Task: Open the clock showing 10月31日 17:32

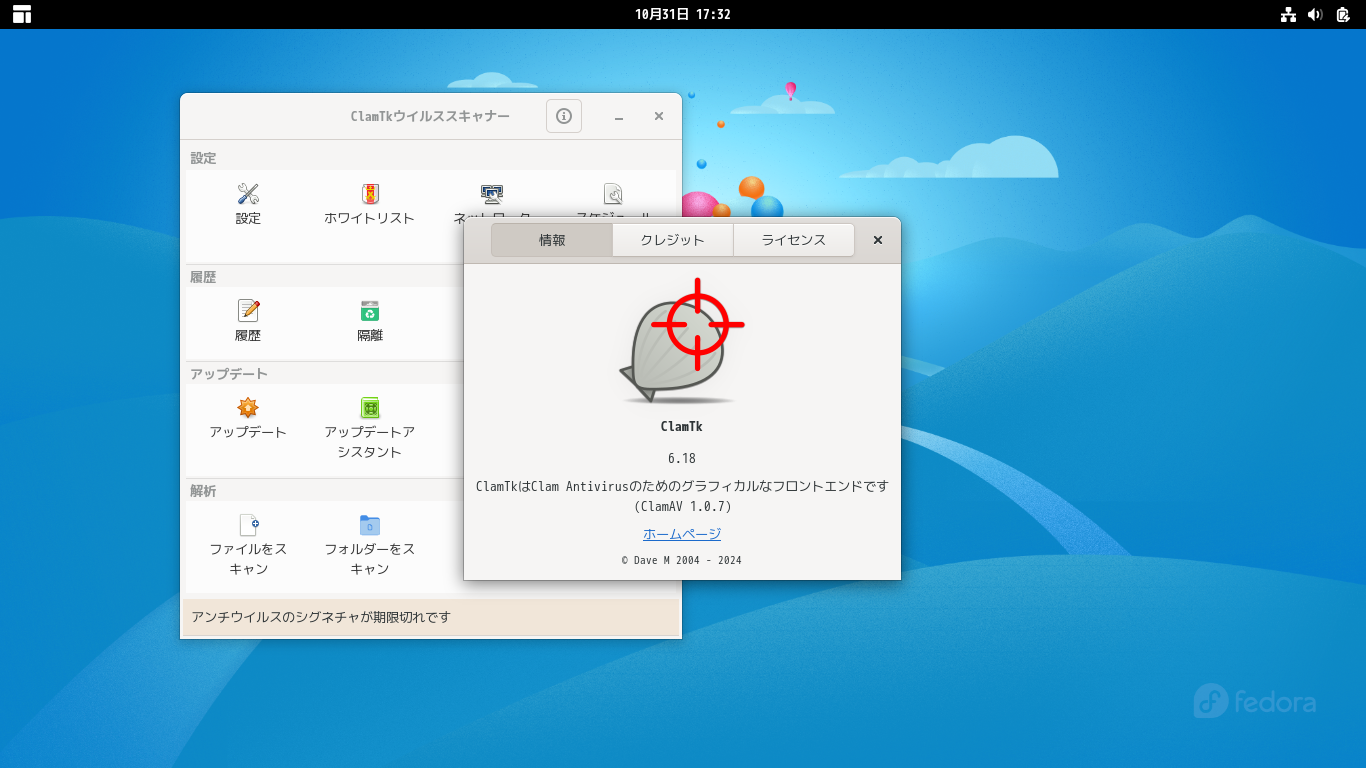Action: 683,14
